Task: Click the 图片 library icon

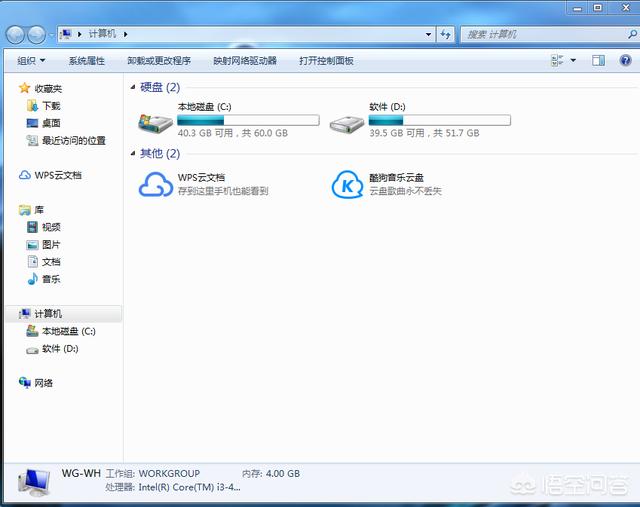Action: click(x=32, y=245)
